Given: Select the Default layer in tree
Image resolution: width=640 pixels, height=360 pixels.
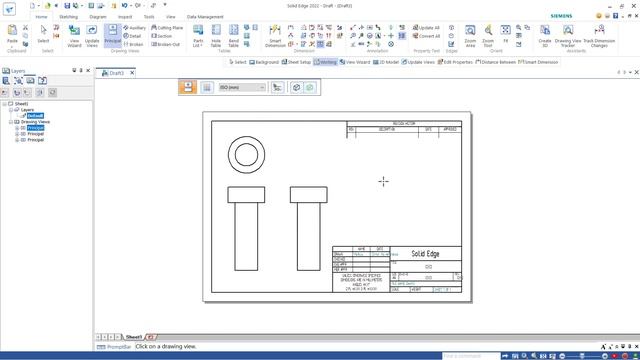Looking at the screenshot, I should [35, 116].
